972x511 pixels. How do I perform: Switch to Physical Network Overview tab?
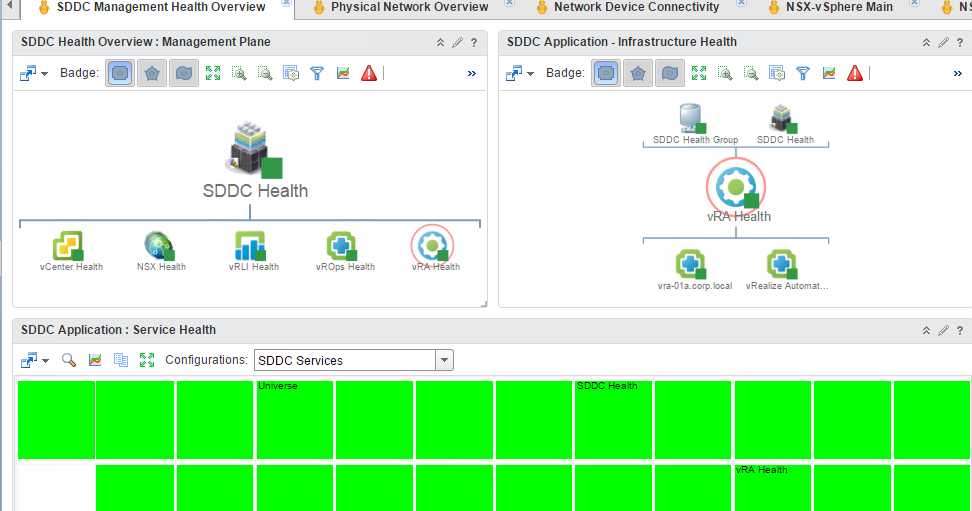tap(409, 7)
